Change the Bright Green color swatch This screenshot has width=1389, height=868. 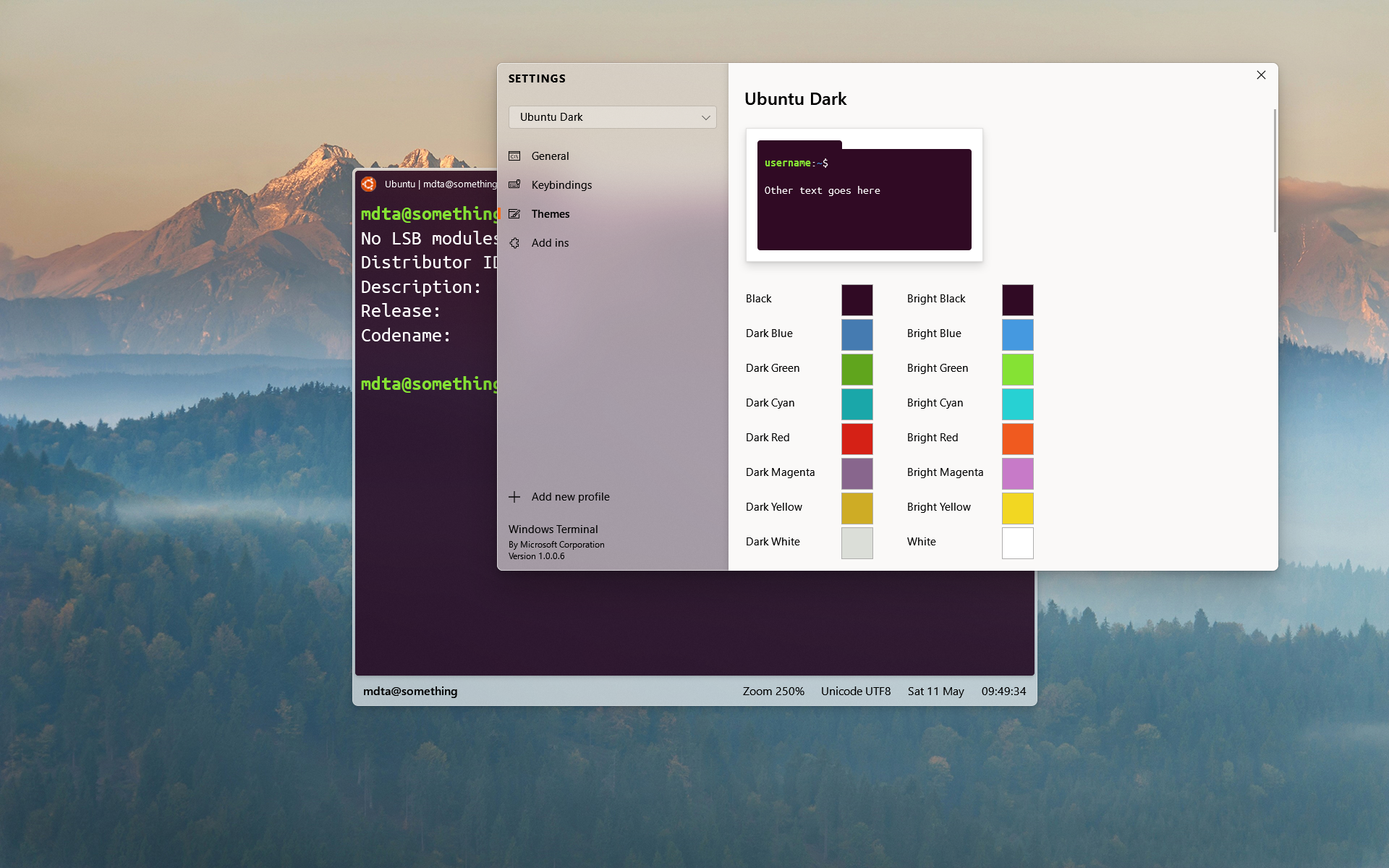click(x=1017, y=369)
